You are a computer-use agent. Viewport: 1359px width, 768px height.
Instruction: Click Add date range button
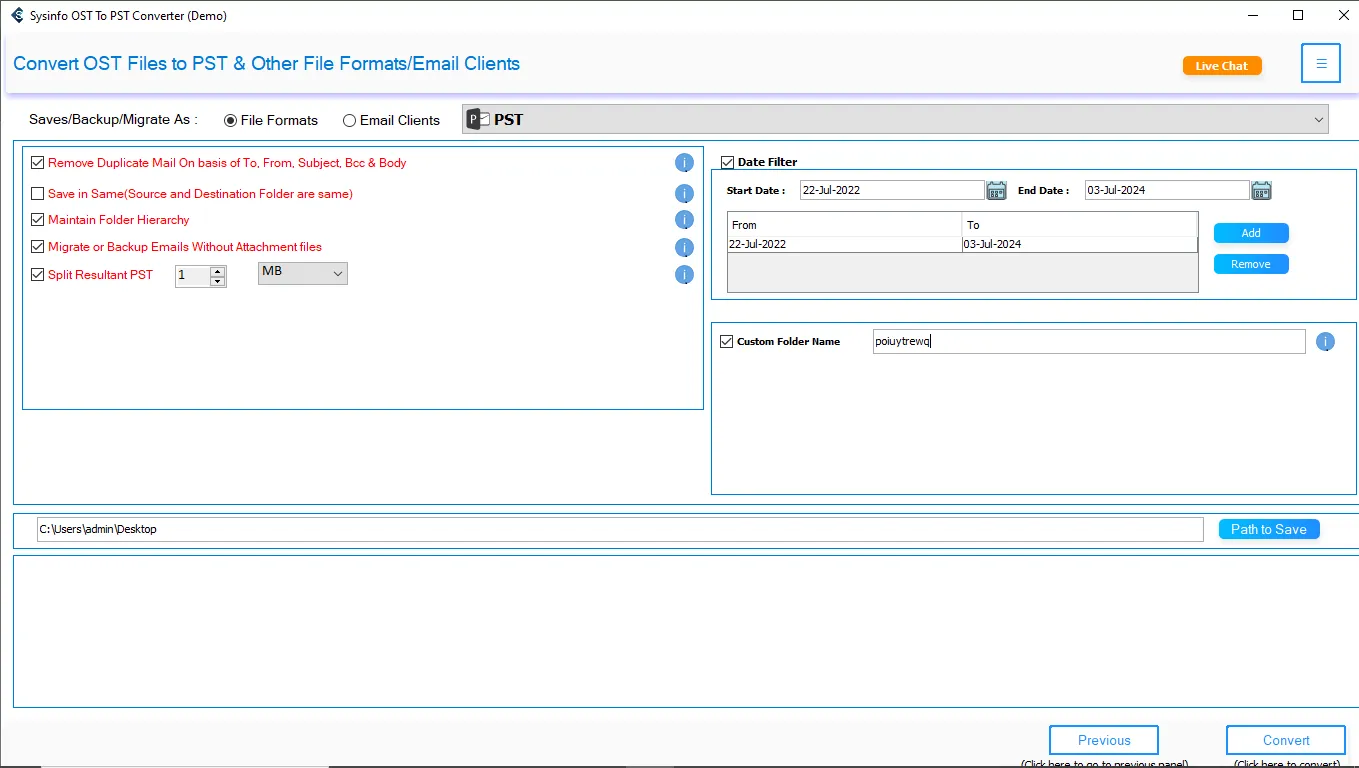(1251, 233)
